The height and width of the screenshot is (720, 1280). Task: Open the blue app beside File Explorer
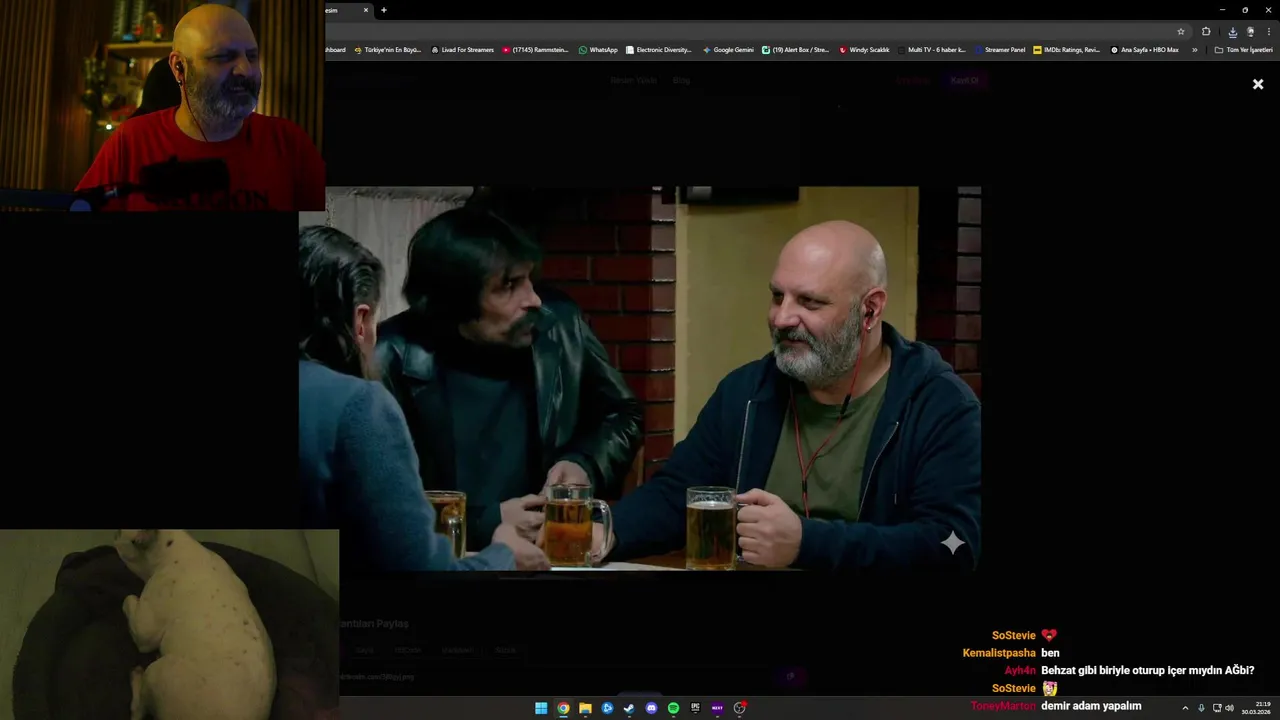(x=607, y=708)
